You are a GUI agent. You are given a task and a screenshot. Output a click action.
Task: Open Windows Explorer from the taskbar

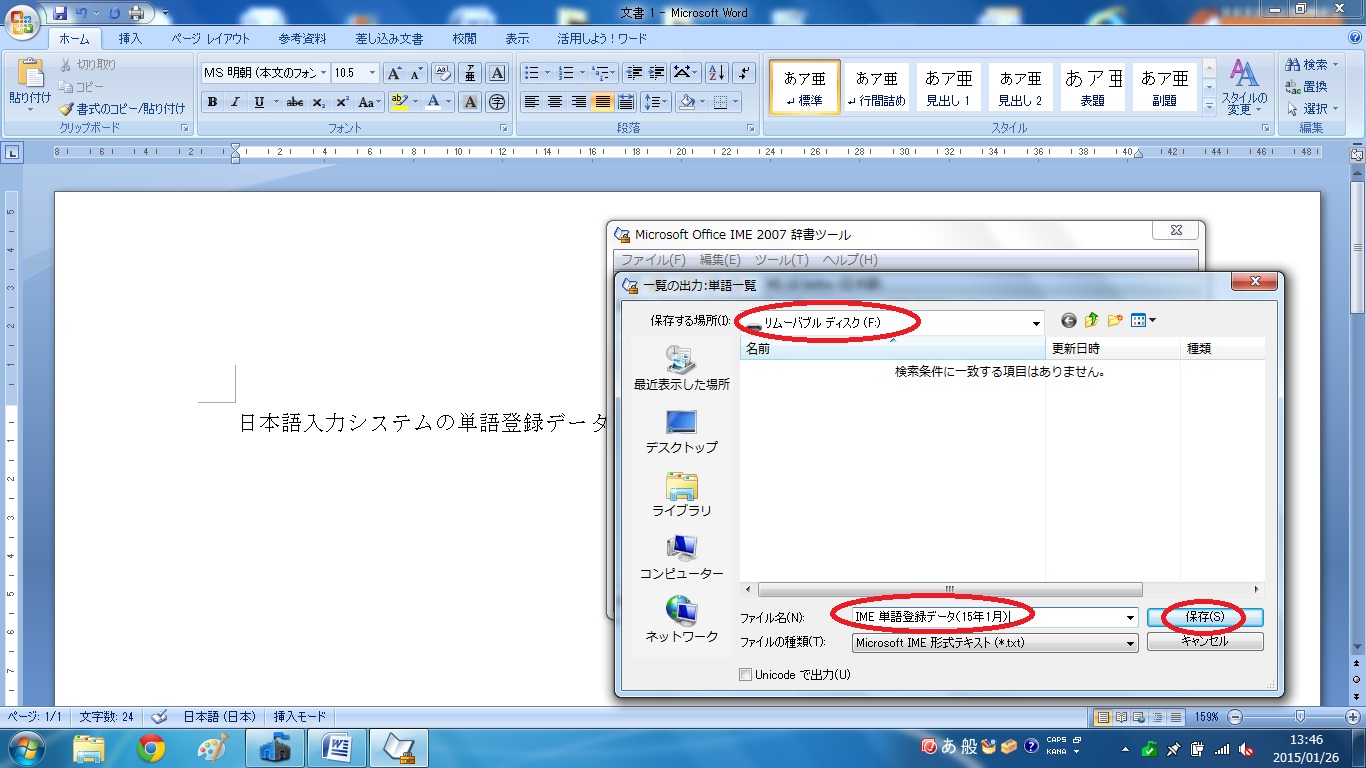click(x=89, y=748)
